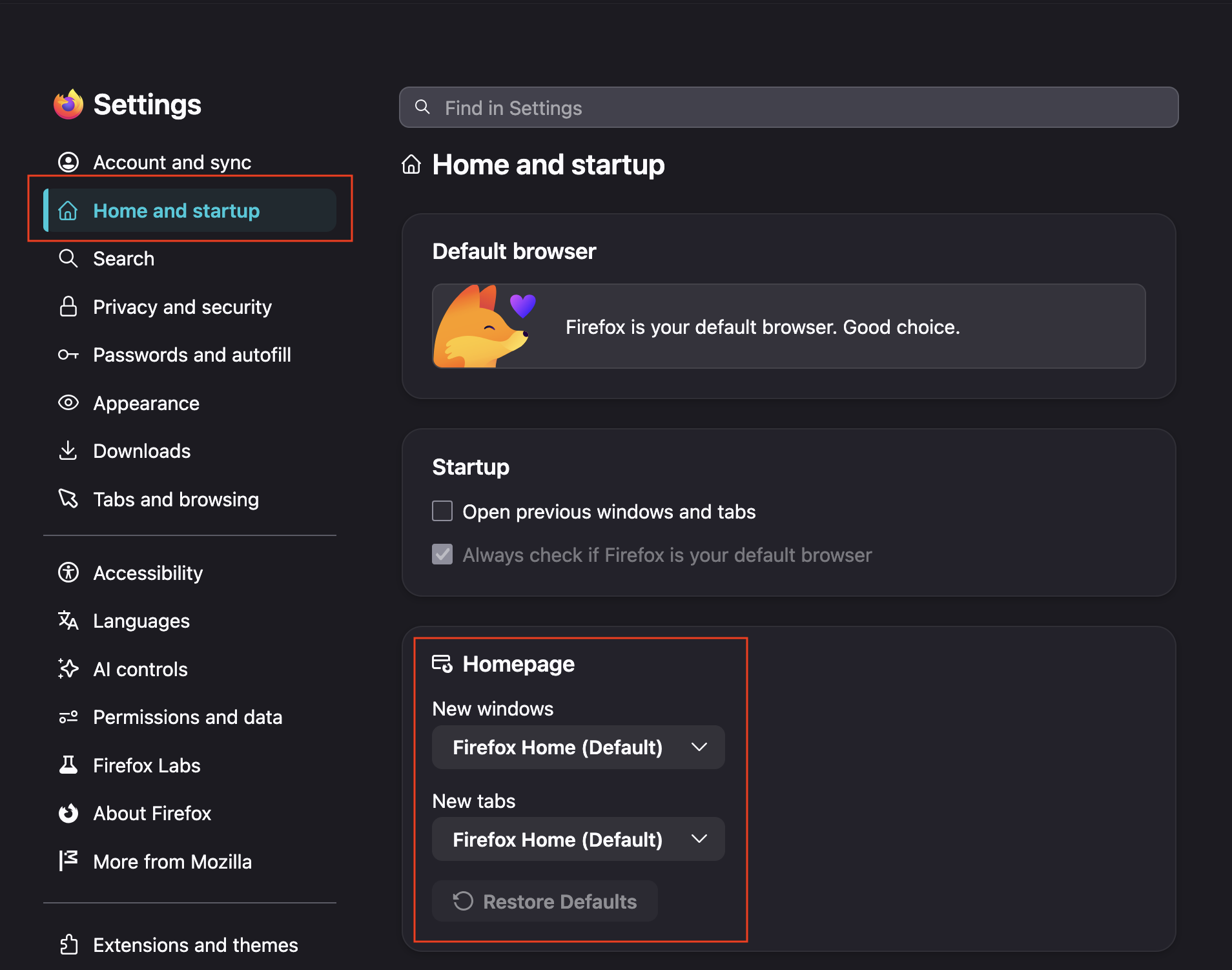The height and width of the screenshot is (970, 1232).
Task: Open the New windows homepage dropdown
Action: [579, 747]
